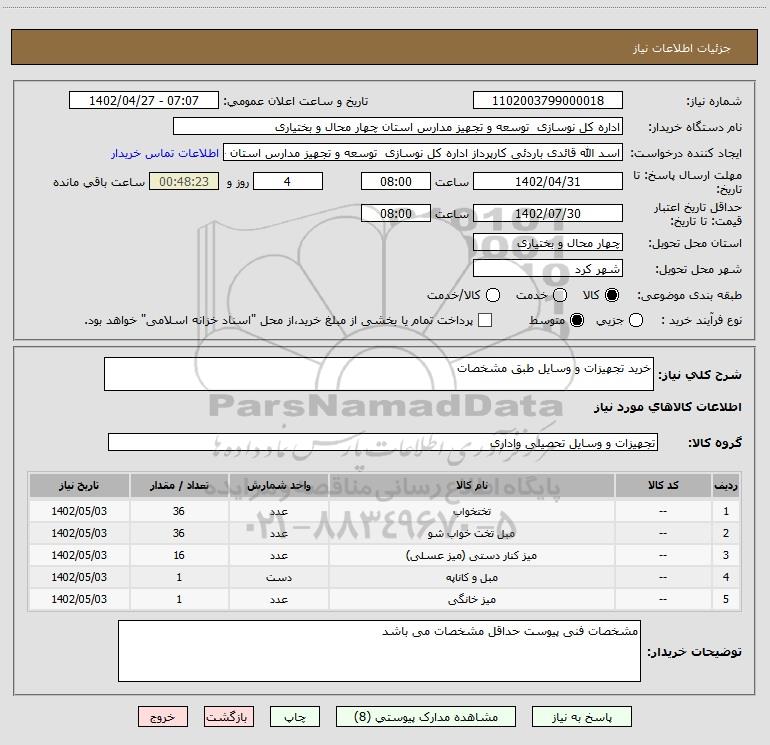Click the general description box خرید تجهیزات
The image size is (770, 745).
click(379, 374)
